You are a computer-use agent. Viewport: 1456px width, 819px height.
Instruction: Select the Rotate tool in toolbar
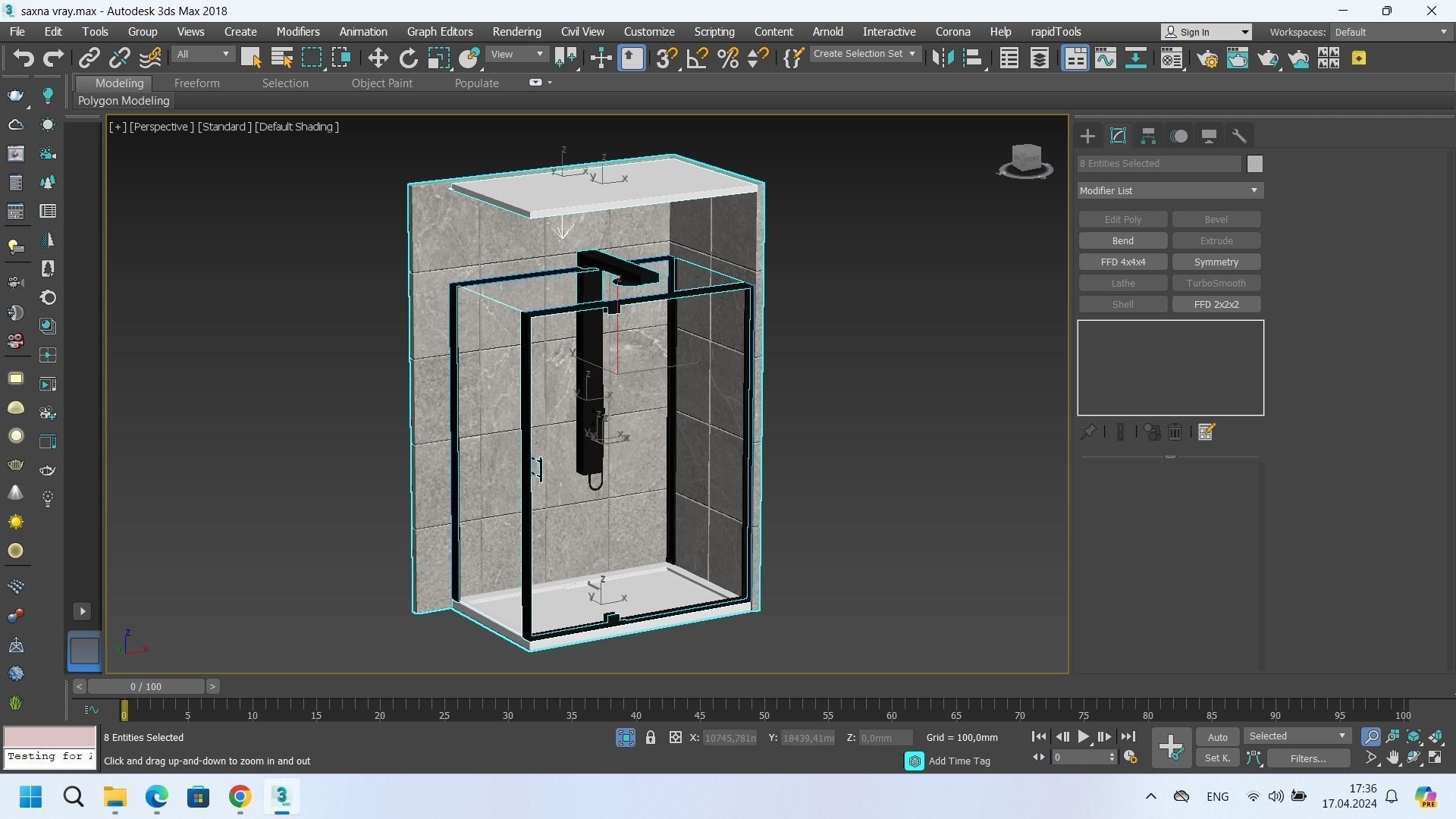(x=408, y=58)
